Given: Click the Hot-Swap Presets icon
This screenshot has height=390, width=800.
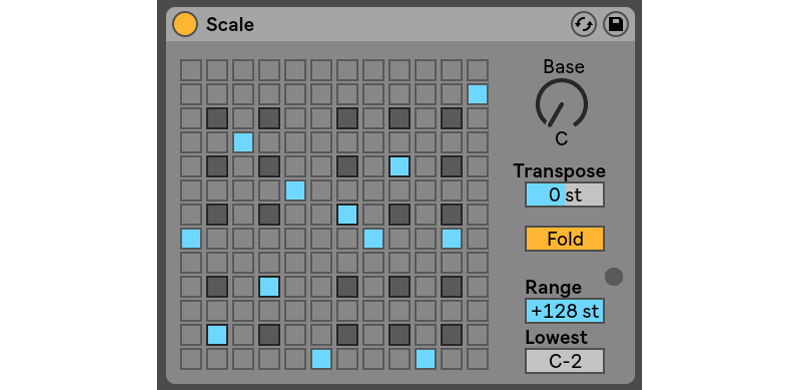Looking at the screenshot, I should pos(584,25).
